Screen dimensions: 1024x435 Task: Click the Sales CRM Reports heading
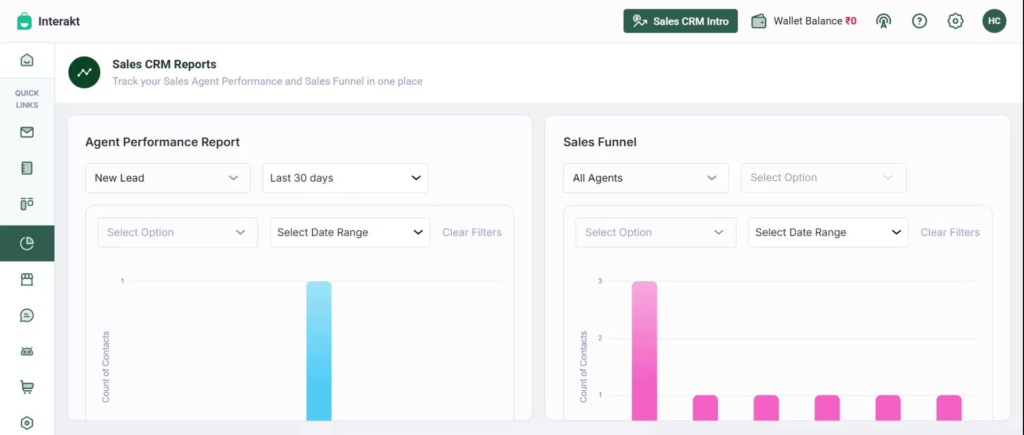click(165, 64)
